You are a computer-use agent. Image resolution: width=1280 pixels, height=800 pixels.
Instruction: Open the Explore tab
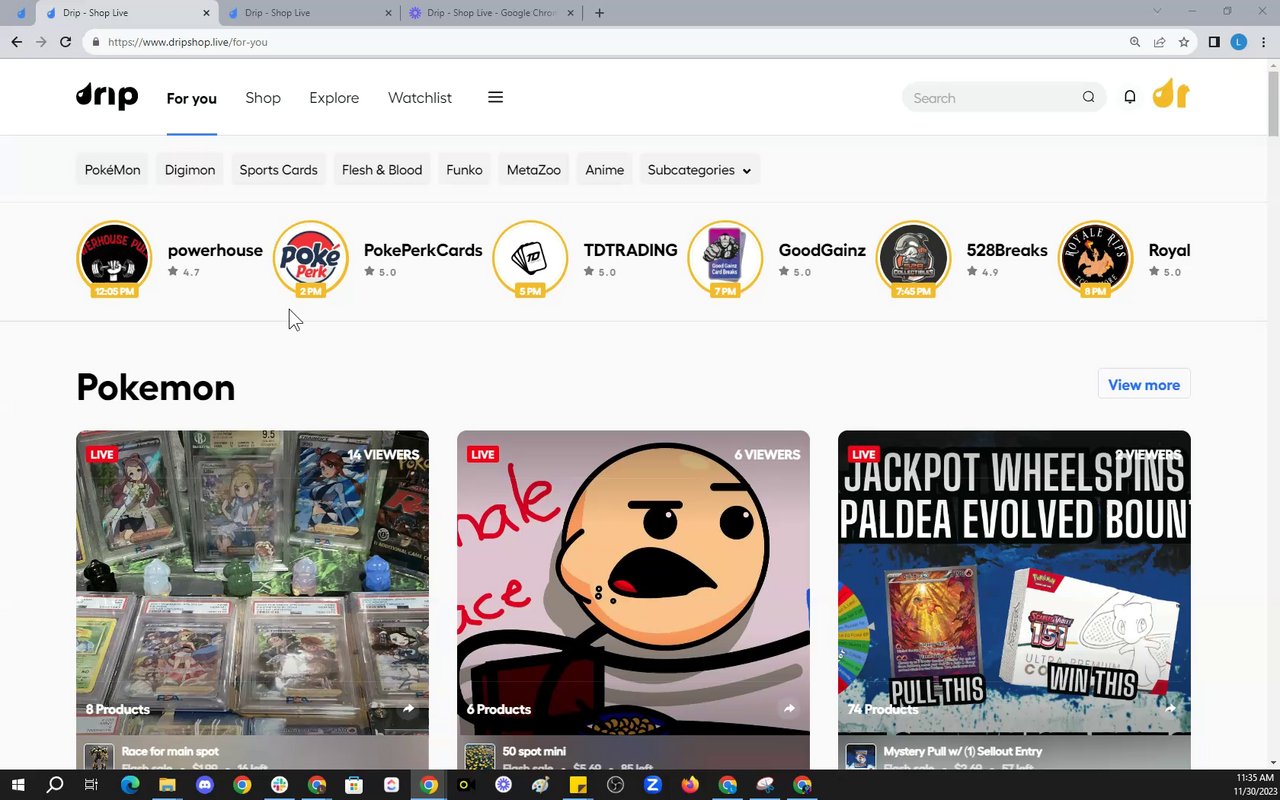point(334,98)
